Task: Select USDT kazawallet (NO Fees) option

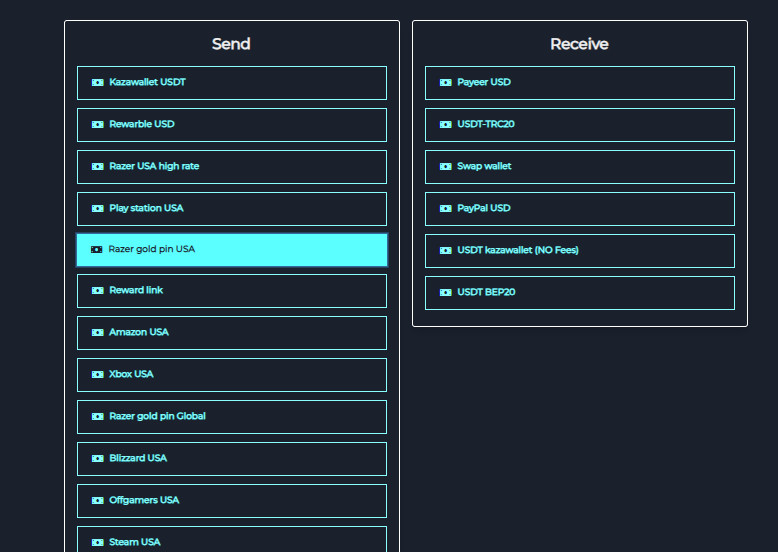Action: [x=580, y=251]
